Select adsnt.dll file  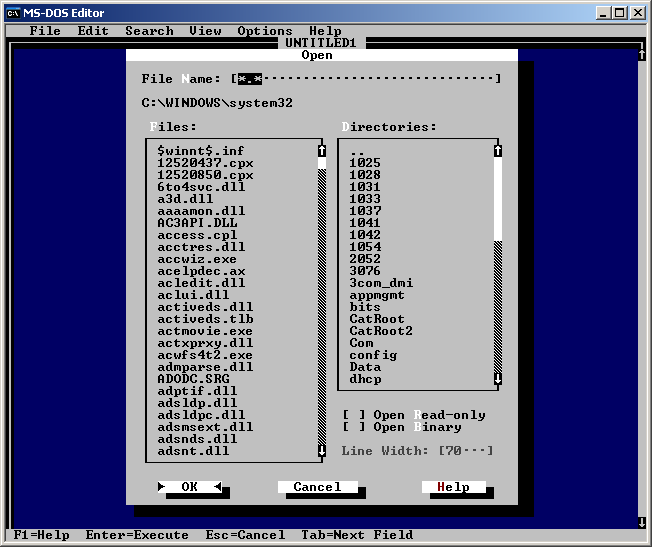(193, 450)
